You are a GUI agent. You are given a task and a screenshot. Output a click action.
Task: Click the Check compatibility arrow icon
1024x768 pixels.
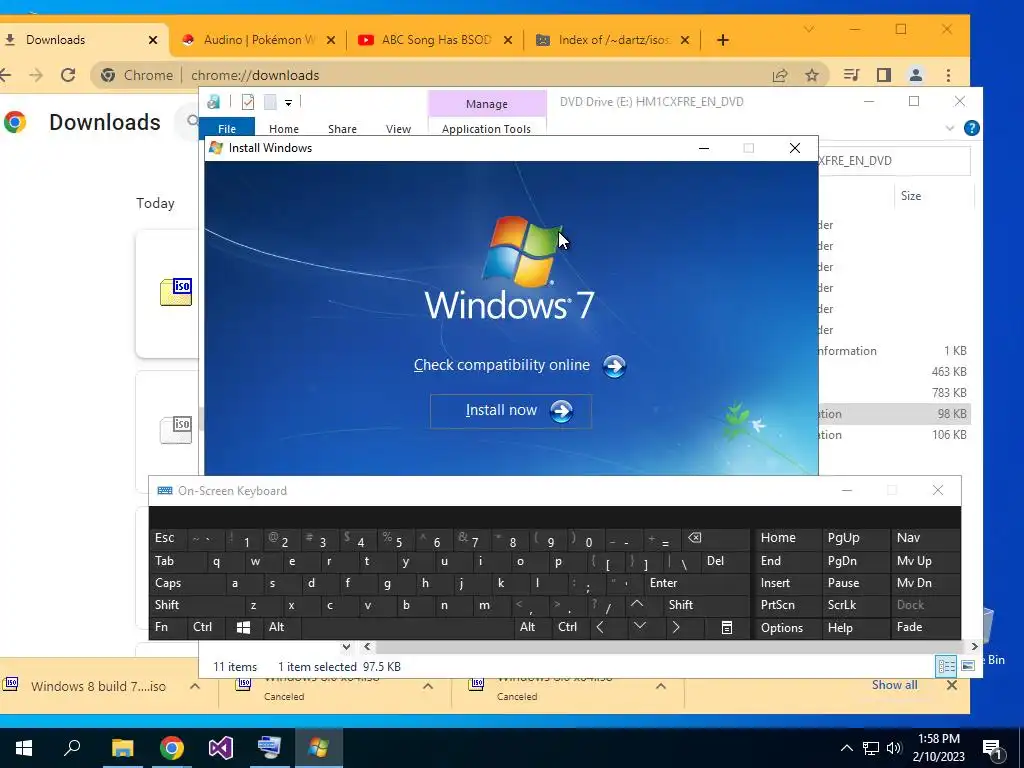pos(614,366)
